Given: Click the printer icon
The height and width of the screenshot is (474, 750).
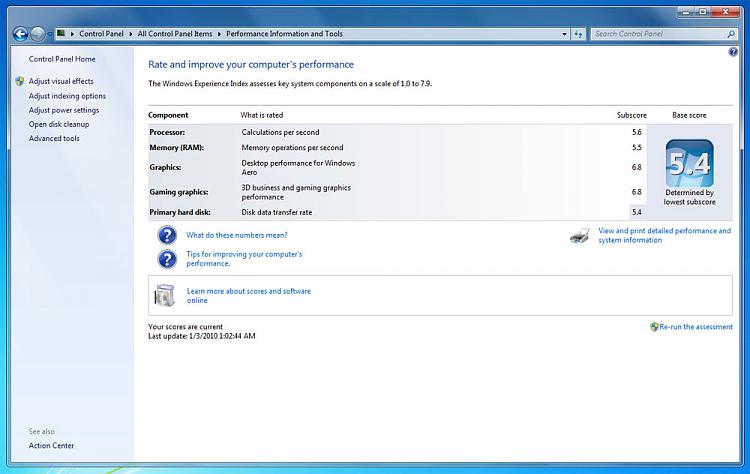Looking at the screenshot, I should [x=579, y=236].
